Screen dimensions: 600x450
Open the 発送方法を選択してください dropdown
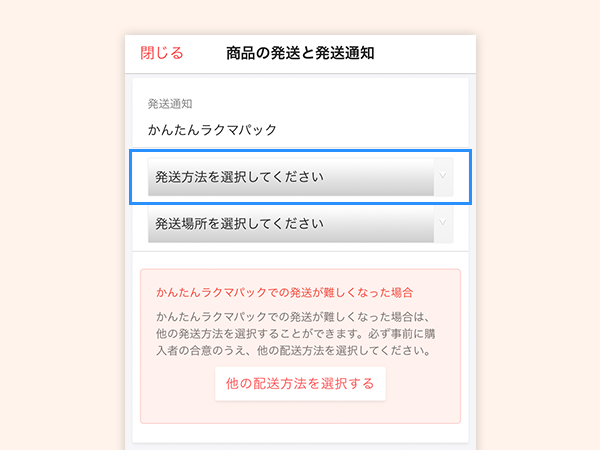pos(300,177)
